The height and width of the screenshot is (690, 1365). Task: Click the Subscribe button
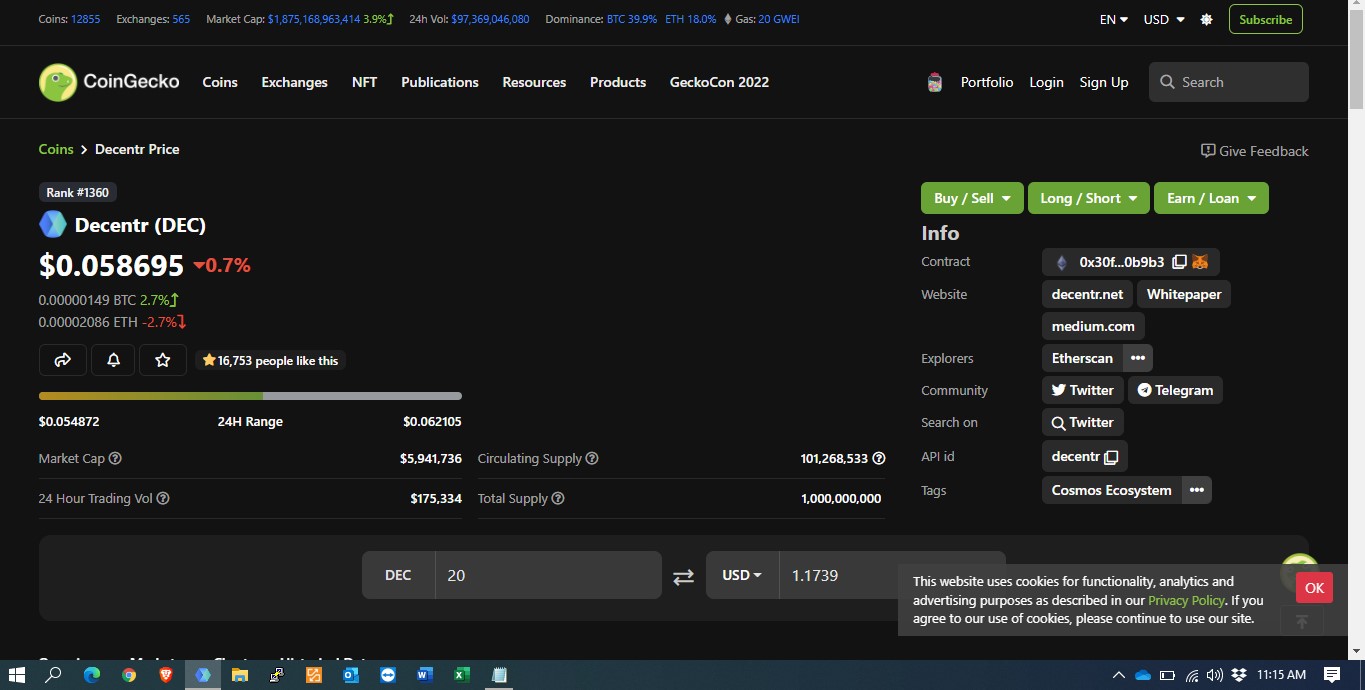pyautogui.click(x=1265, y=19)
